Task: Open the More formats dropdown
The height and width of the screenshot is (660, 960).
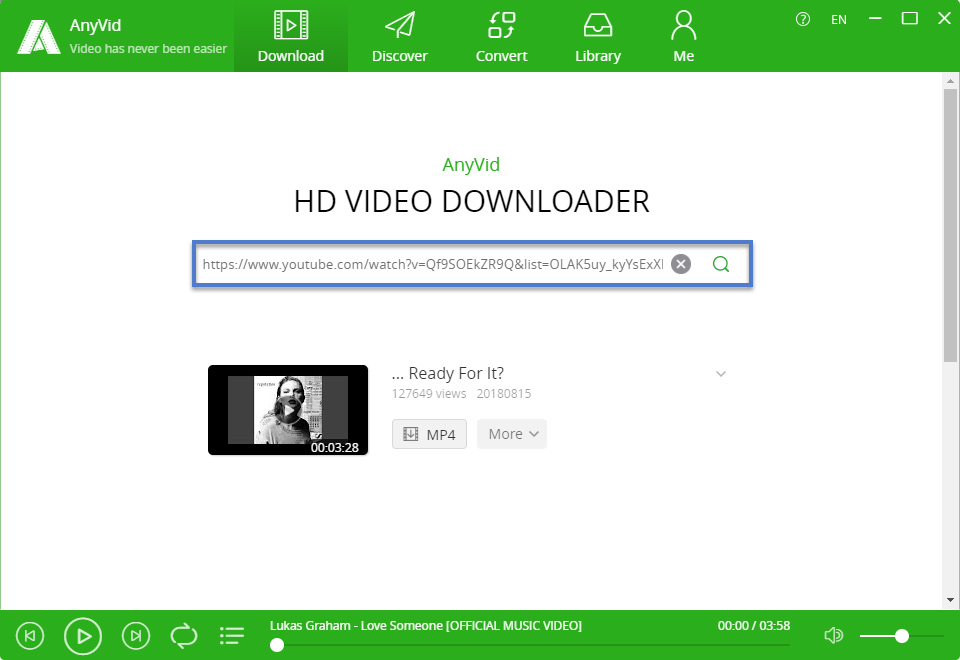Action: click(x=512, y=434)
